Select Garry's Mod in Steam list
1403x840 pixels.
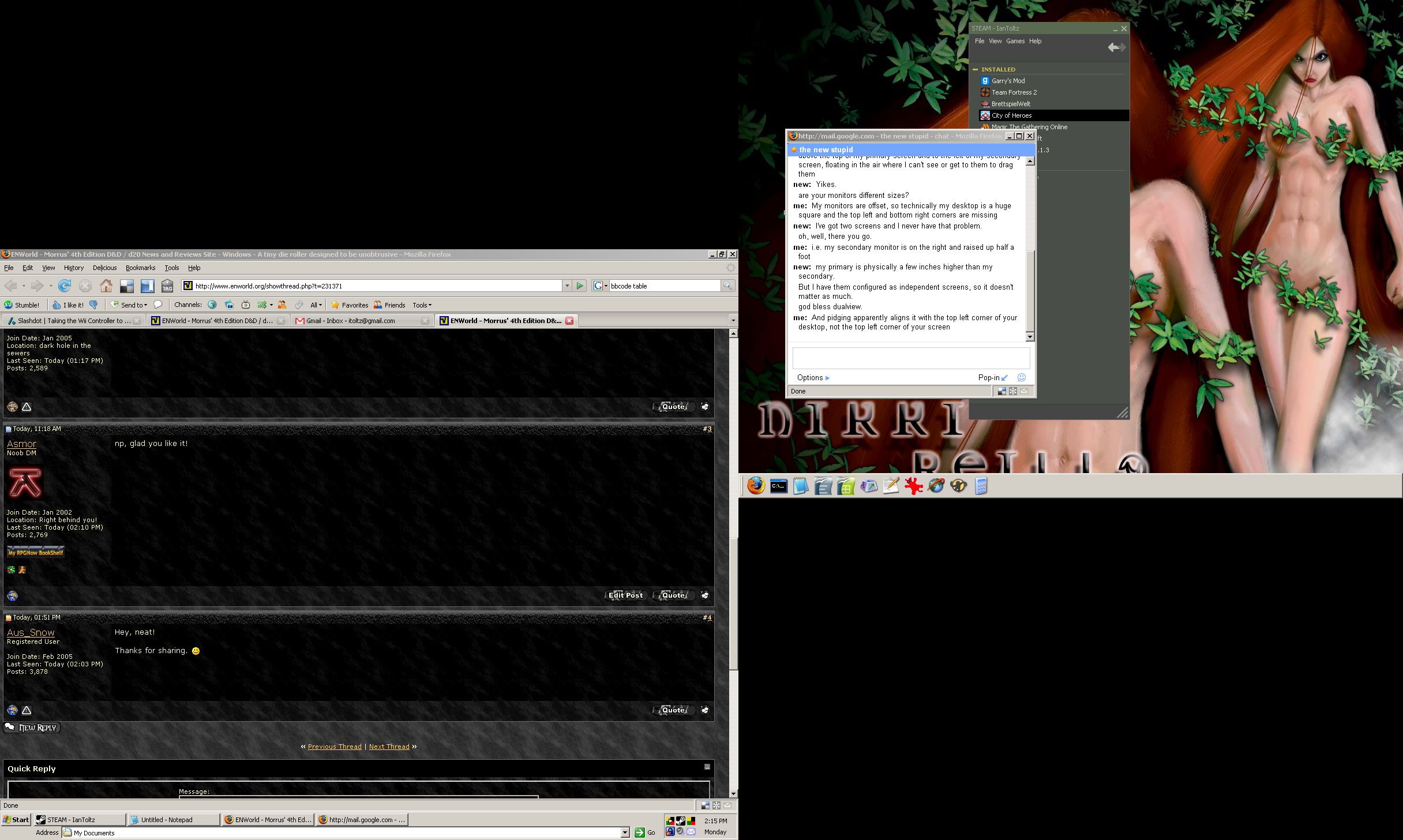(x=1008, y=81)
